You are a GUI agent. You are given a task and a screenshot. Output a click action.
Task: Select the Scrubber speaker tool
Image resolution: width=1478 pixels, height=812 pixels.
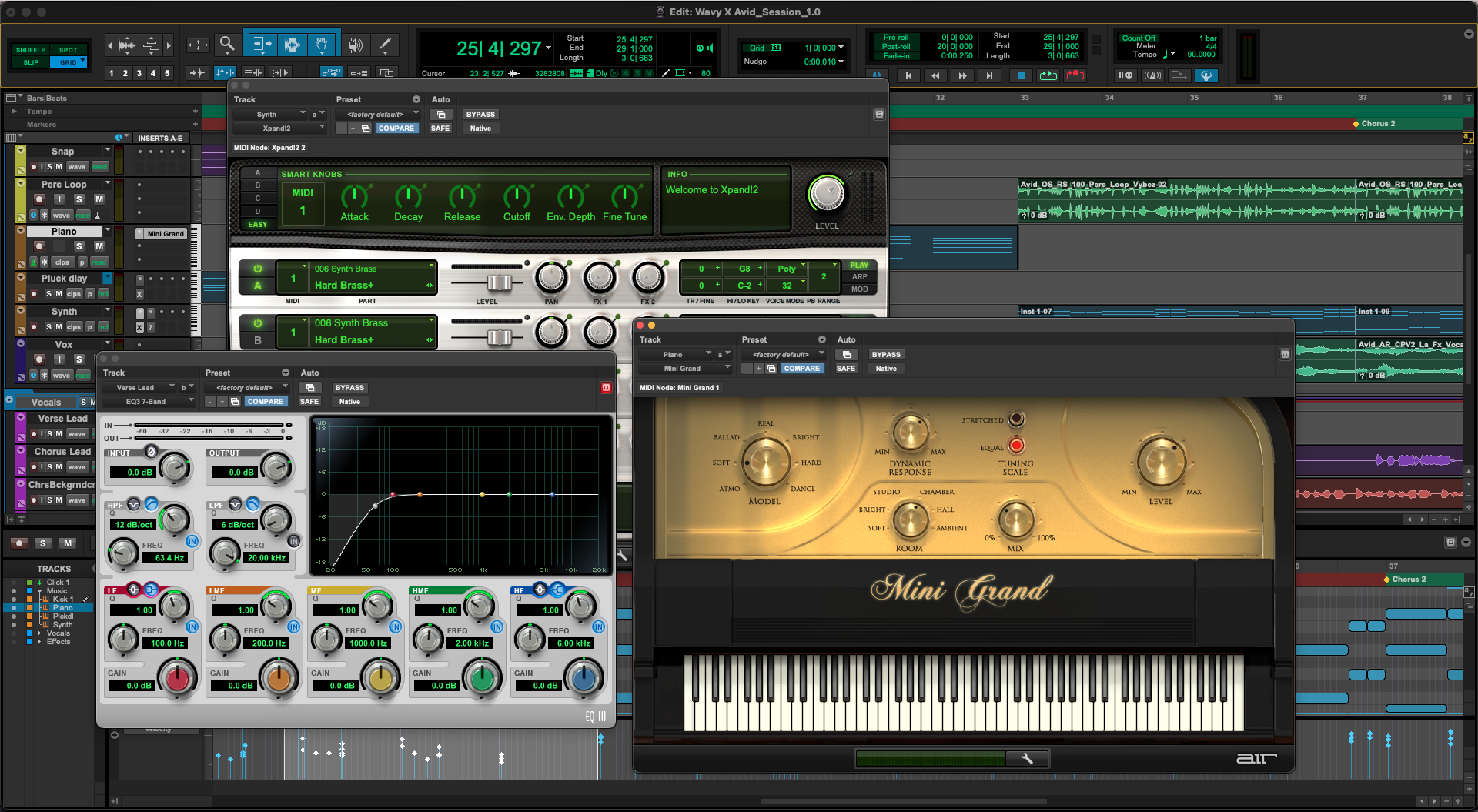tap(355, 45)
